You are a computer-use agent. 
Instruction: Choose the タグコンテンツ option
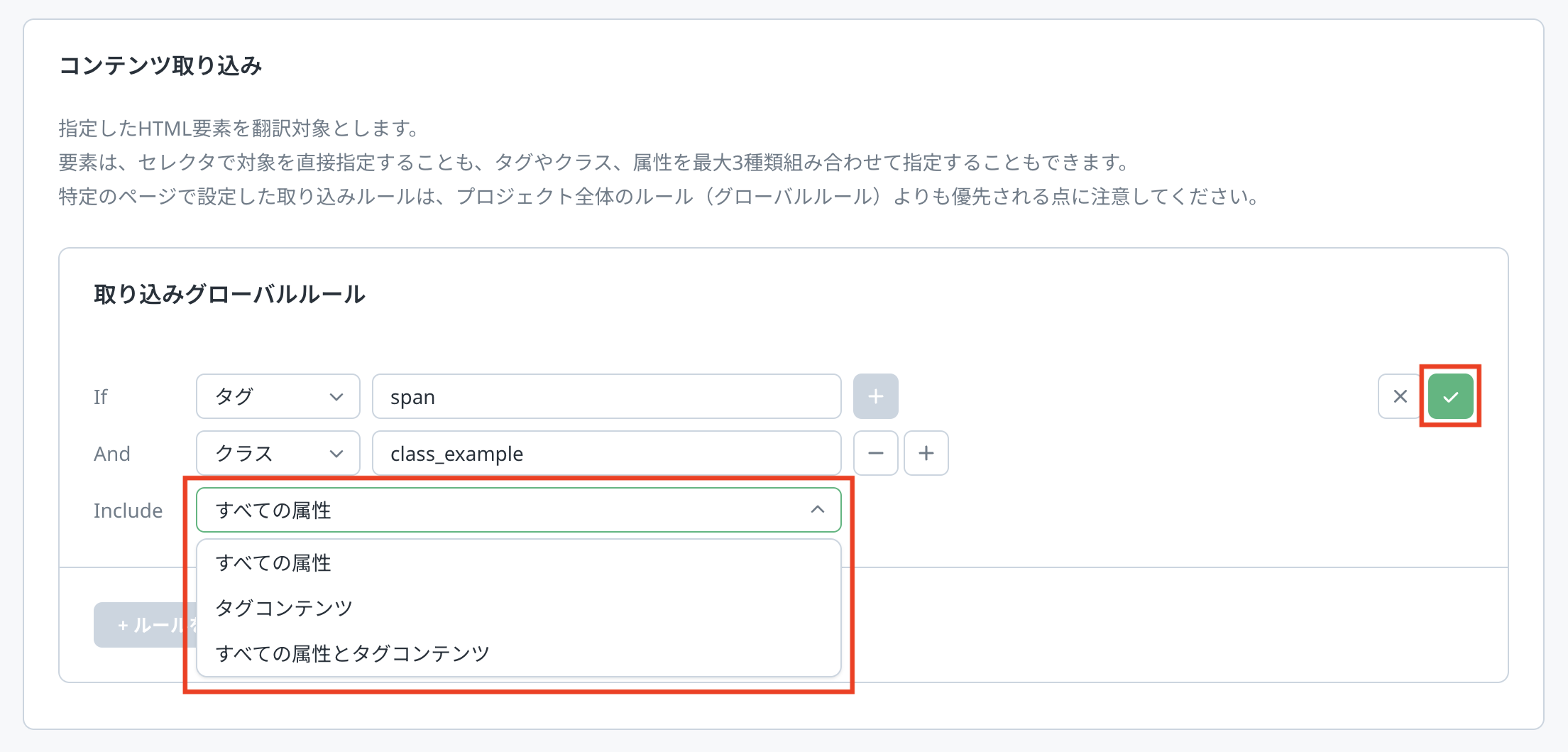[x=284, y=608]
